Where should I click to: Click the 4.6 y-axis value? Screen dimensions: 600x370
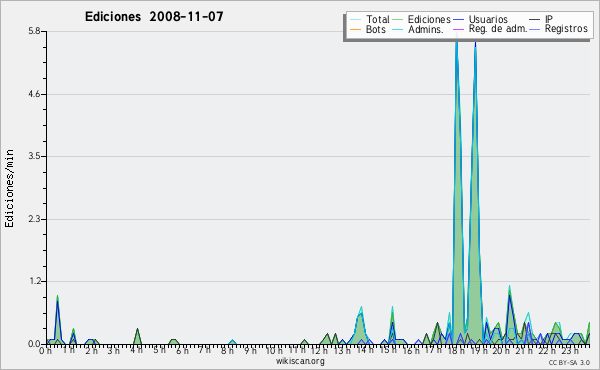point(34,94)
